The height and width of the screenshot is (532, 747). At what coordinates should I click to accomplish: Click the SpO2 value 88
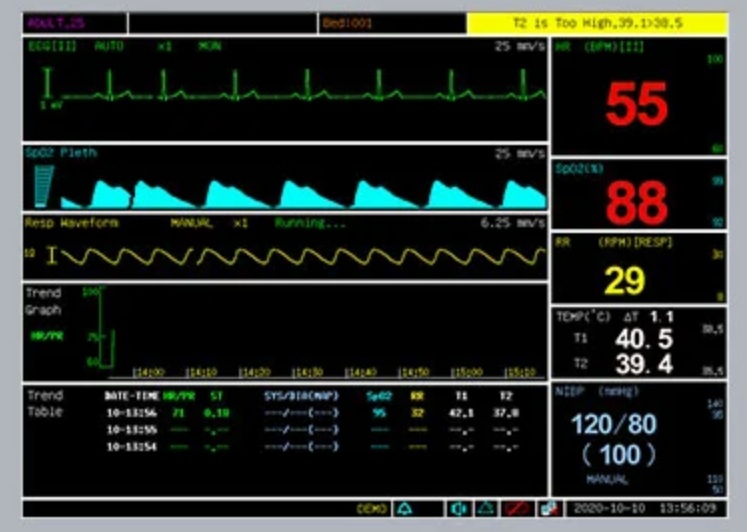(x=636, y=203)
